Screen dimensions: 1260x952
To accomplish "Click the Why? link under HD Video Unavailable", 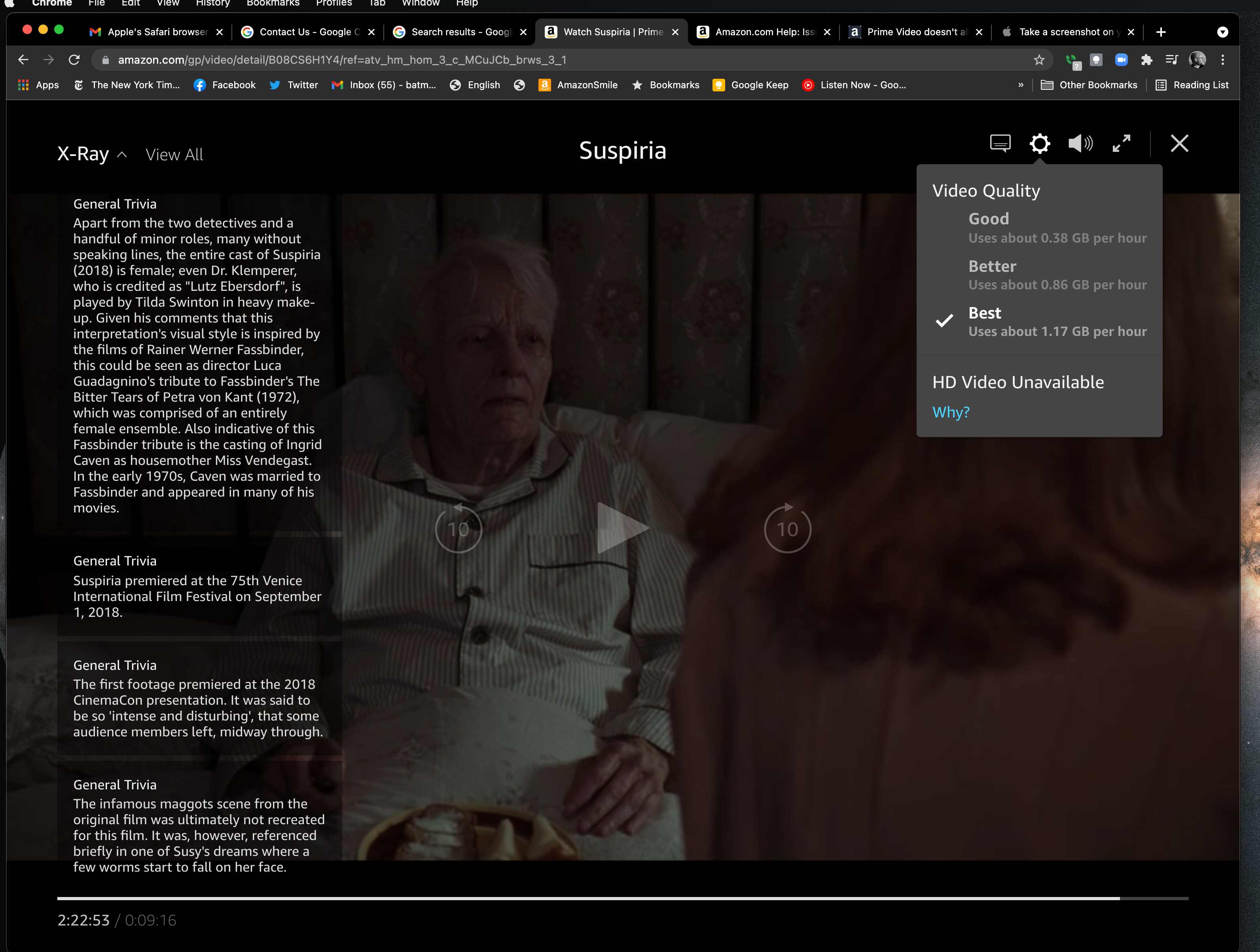I will pyautogui.click(x=951, y=412).
